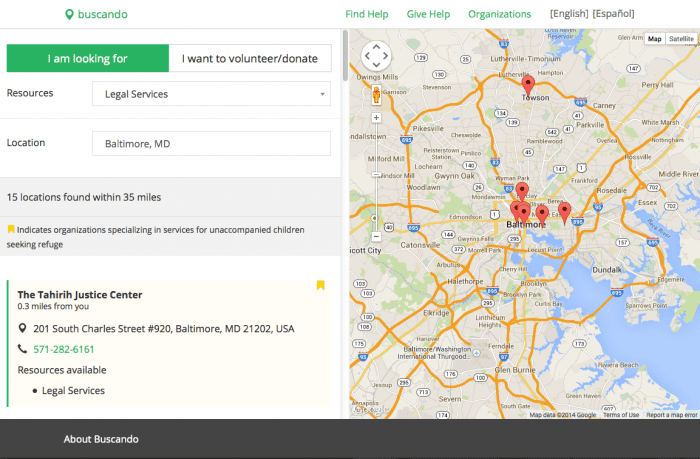The width and height of the screenshot is (700, 459).
Task: Go to the Organizations page
Action: pyautogui.click(x=499, y=15)
